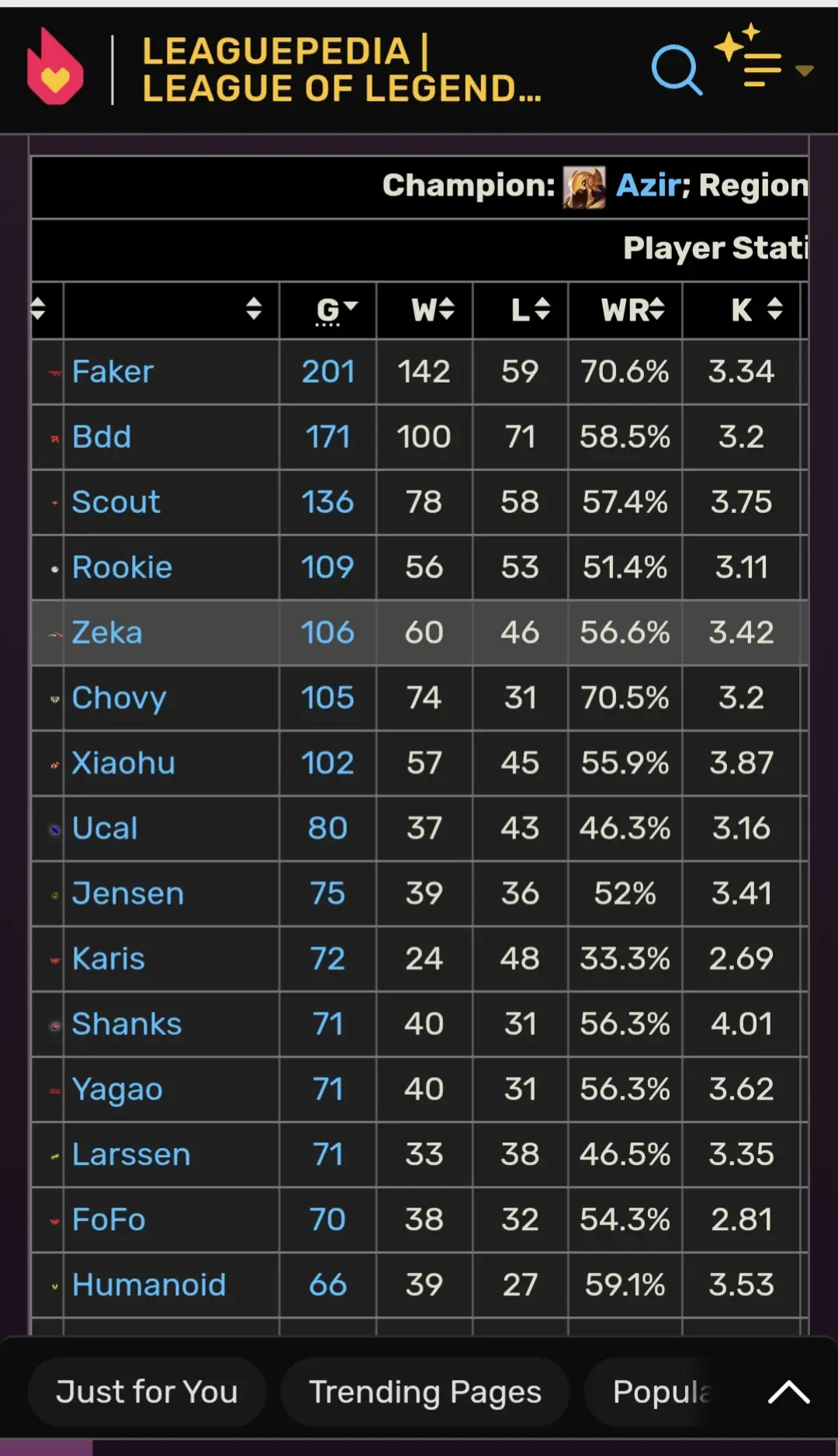Sort by the K kills column
Viewport: 838px width, 1456px height.
coord(741,310)
